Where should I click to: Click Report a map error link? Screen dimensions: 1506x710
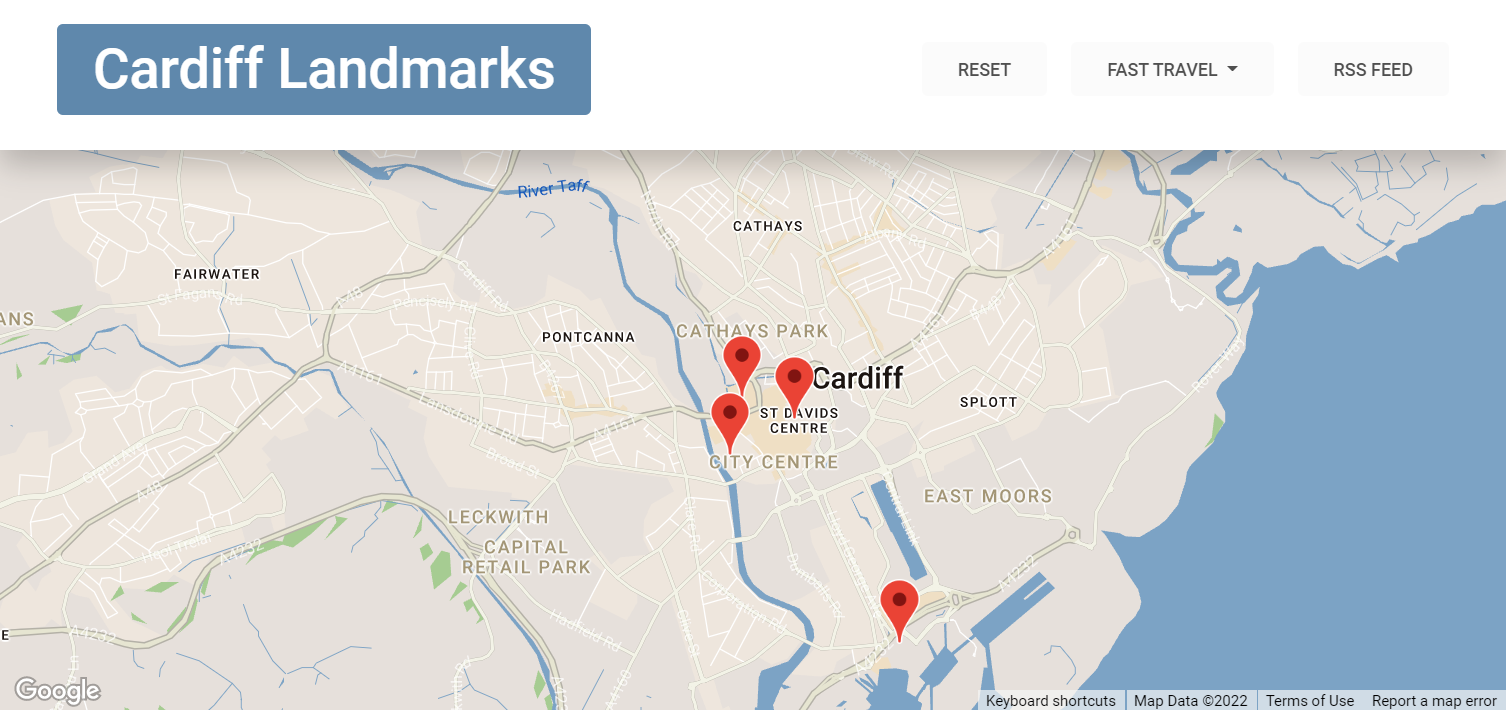(1434, 700)
